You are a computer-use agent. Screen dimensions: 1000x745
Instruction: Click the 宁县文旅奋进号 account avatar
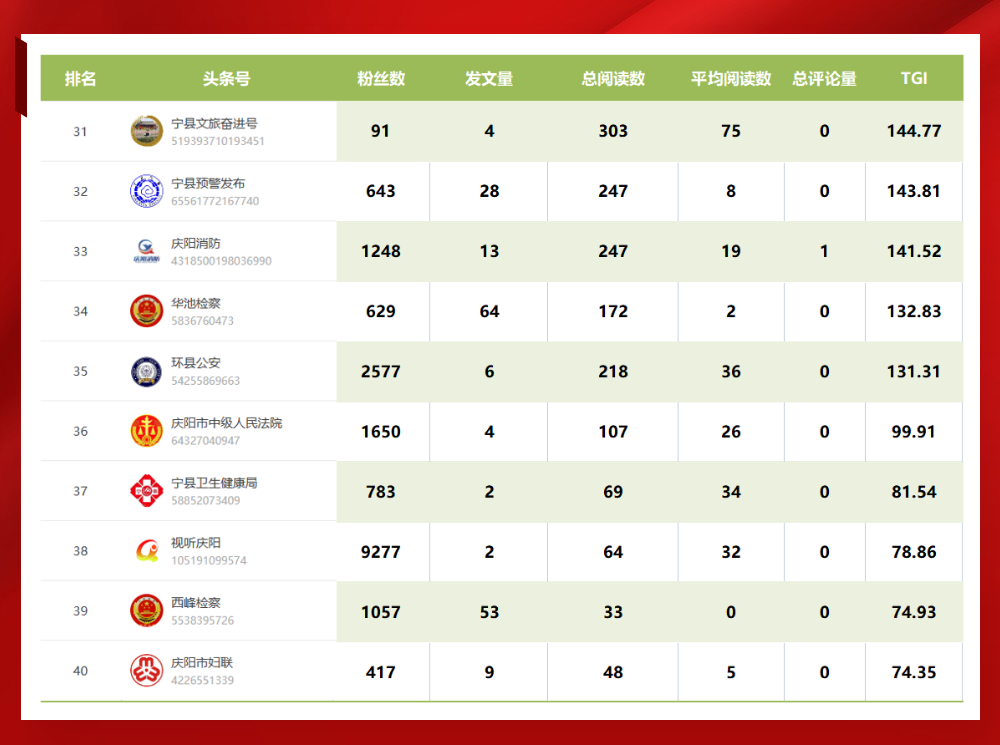tap(146, 131)
